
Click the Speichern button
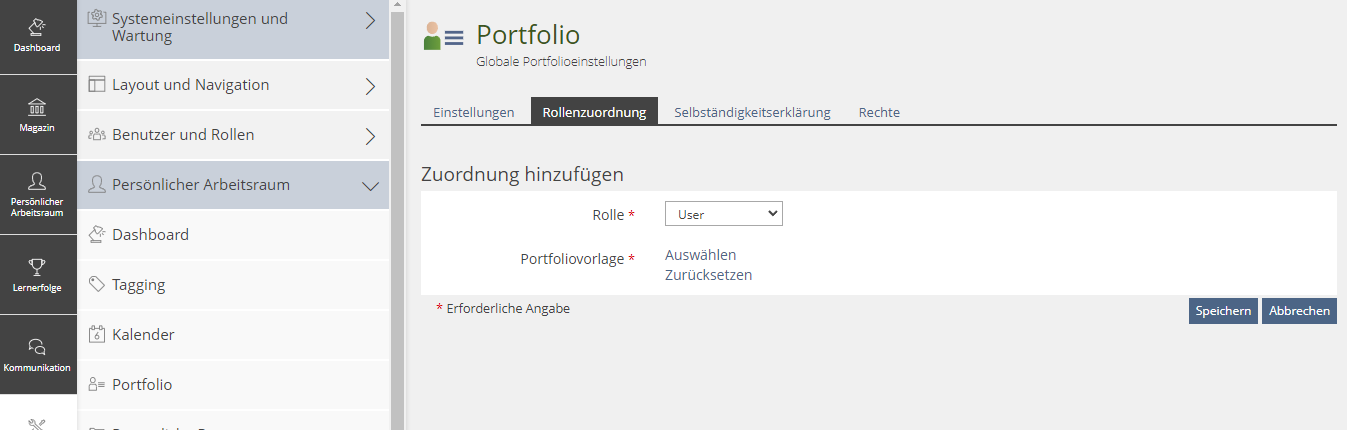tap(1223, 311)
